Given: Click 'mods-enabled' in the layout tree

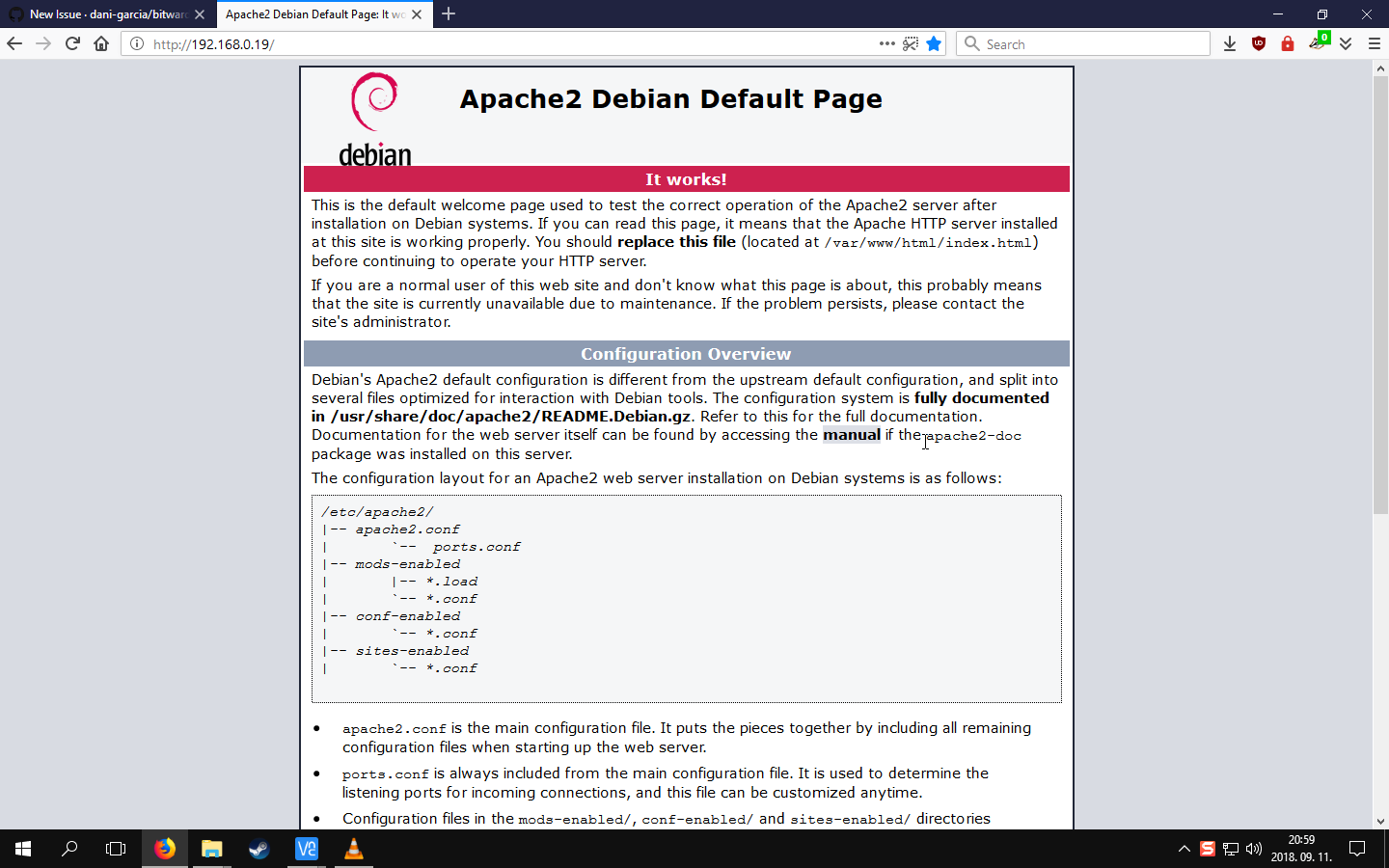Looking at the screenshot, I should 407,564.
